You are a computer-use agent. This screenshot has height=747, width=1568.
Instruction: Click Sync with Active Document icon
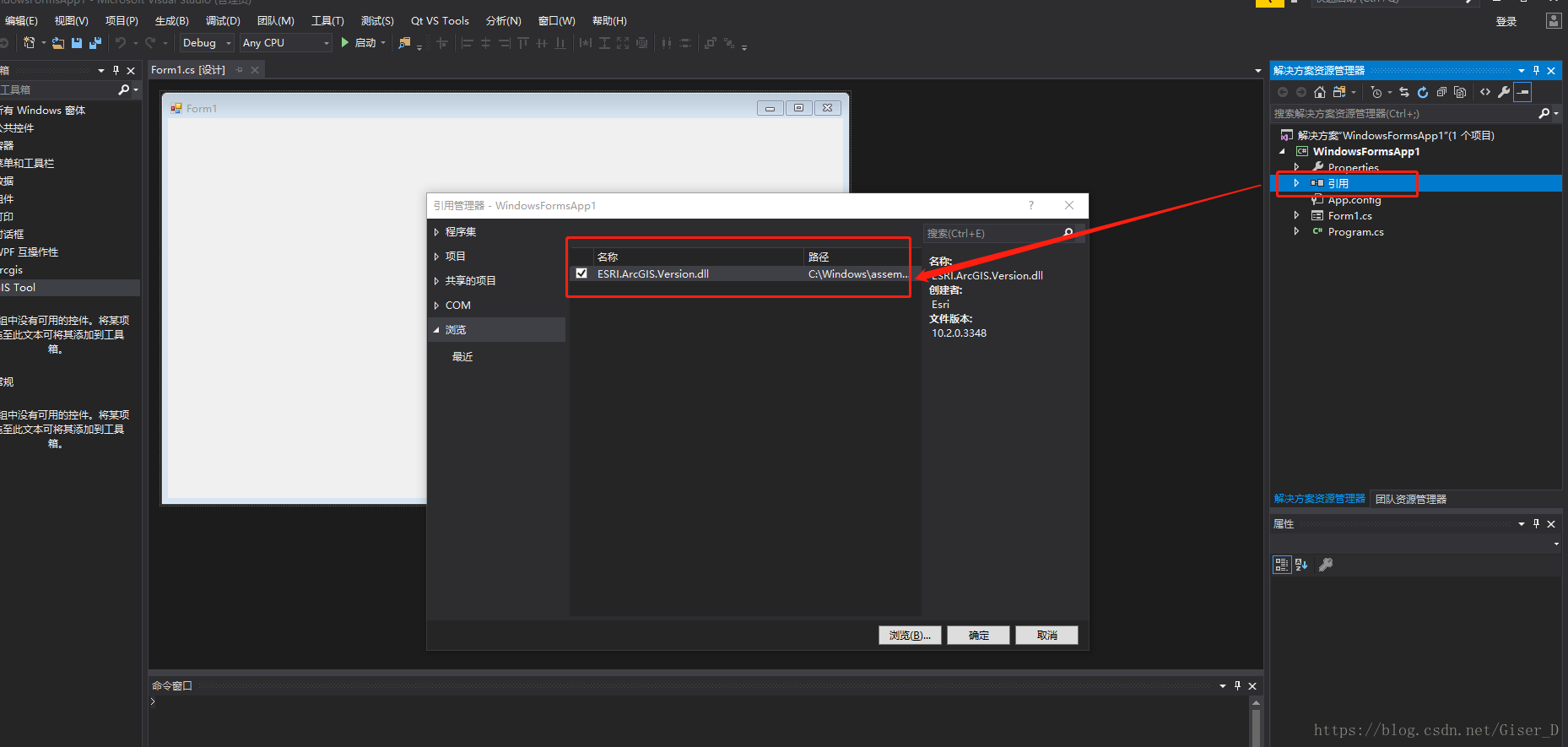point(1404,92)
